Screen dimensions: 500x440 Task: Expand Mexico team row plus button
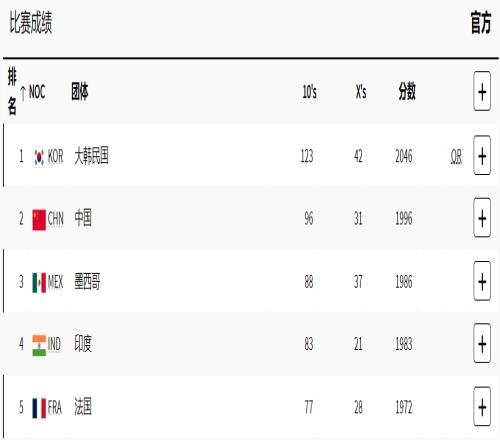[482, 282]
